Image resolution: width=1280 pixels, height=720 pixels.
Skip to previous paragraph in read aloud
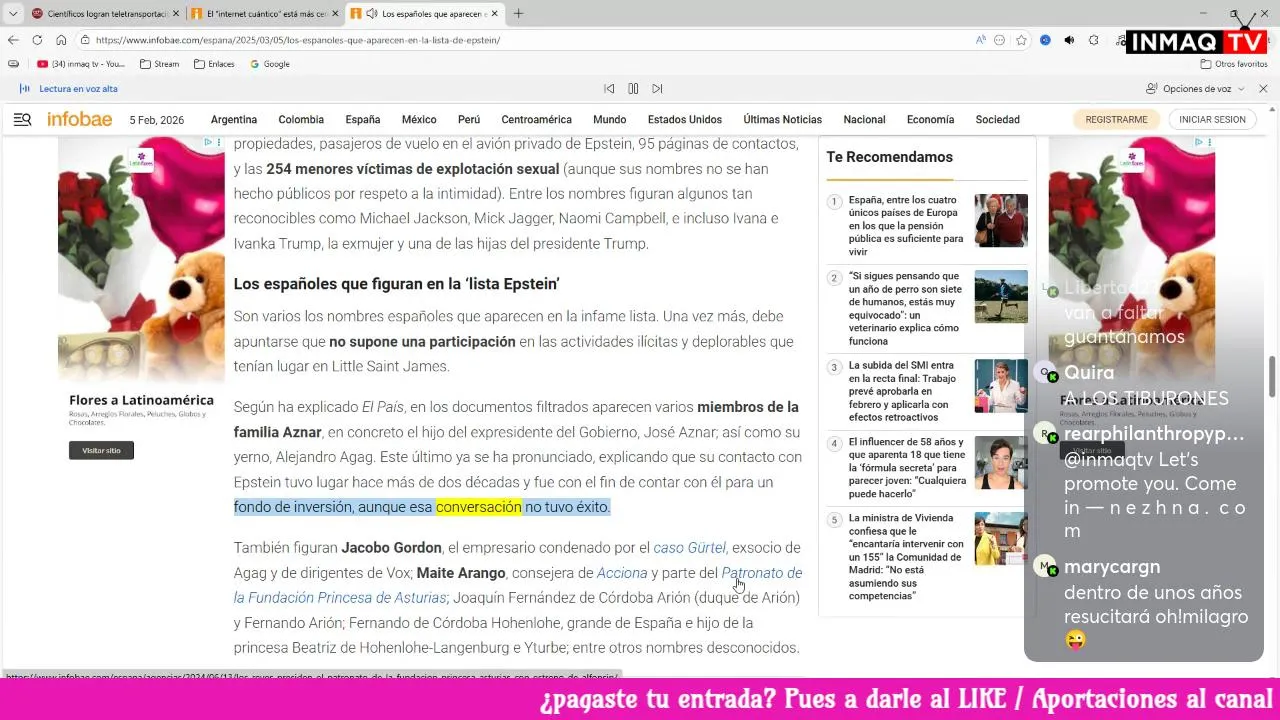click(608, 89)
